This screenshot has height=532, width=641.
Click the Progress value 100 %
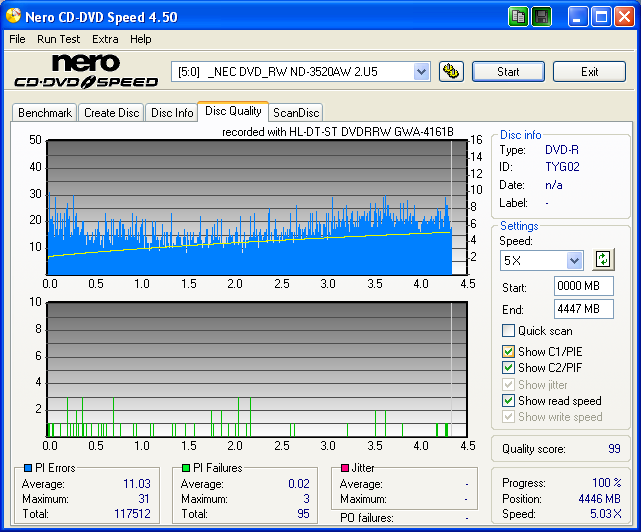pyautogui.click(x=607, y=483)
